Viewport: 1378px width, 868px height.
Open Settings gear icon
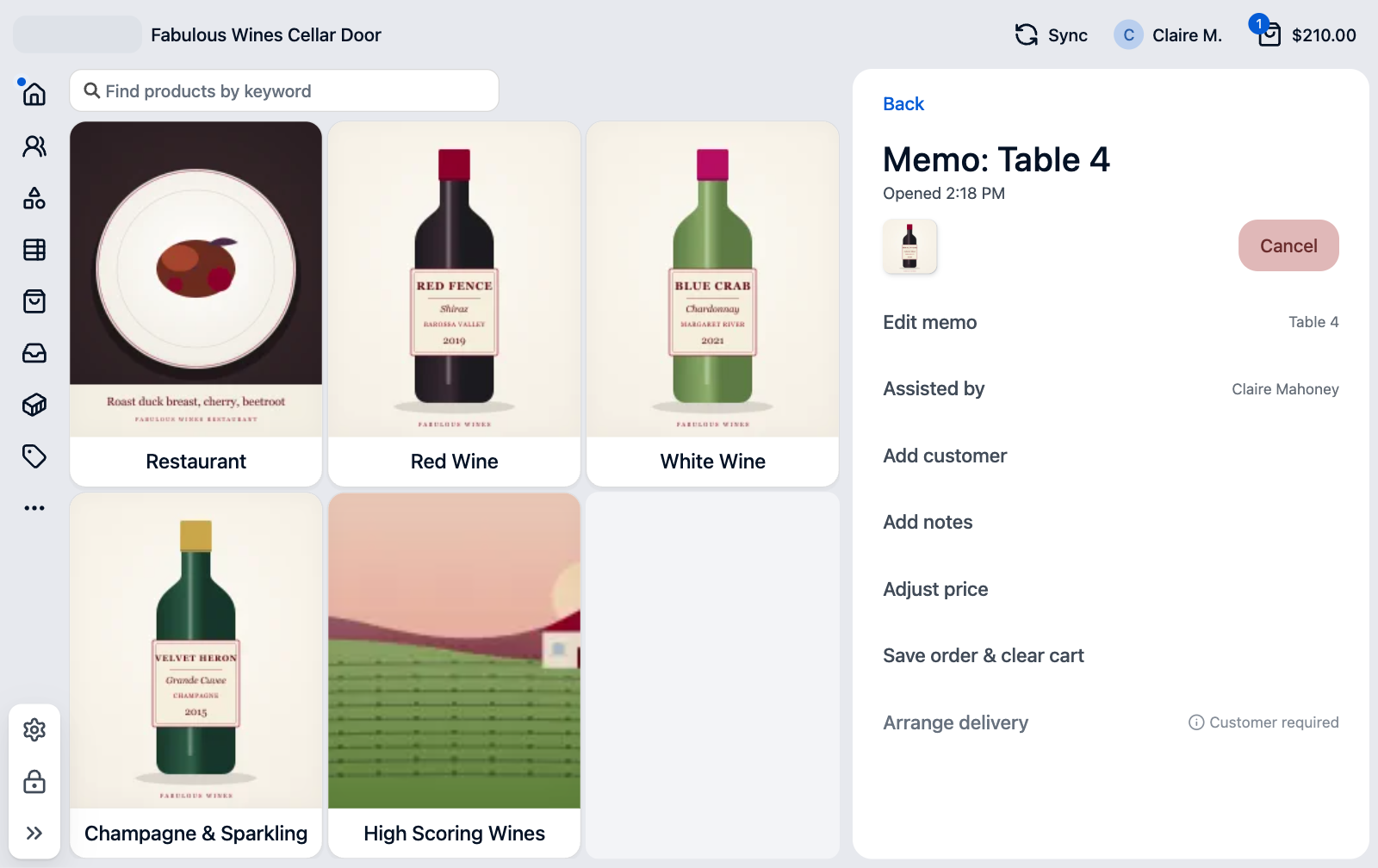click(x=34, y=730)
